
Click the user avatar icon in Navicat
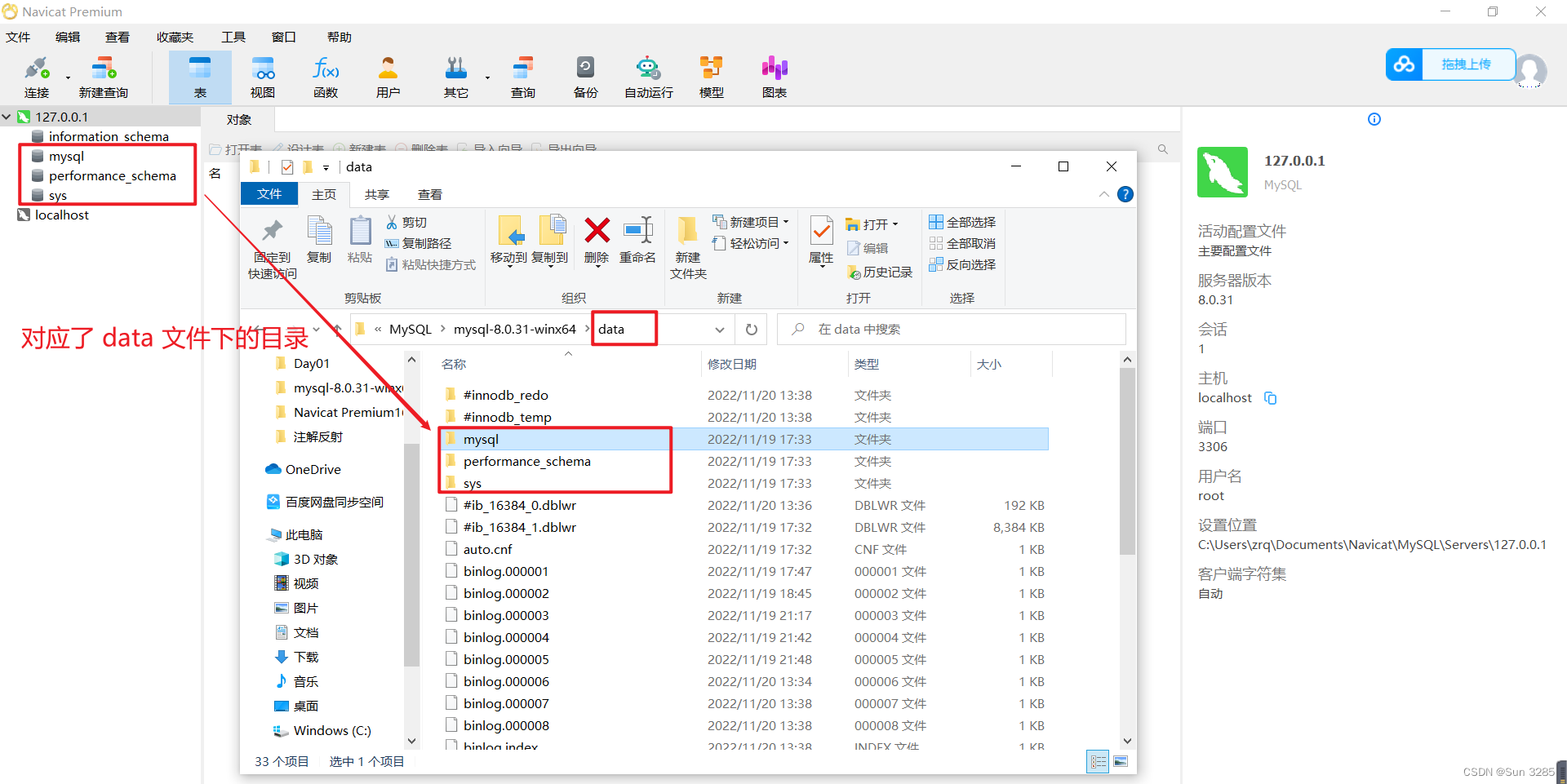(1531, 71)
